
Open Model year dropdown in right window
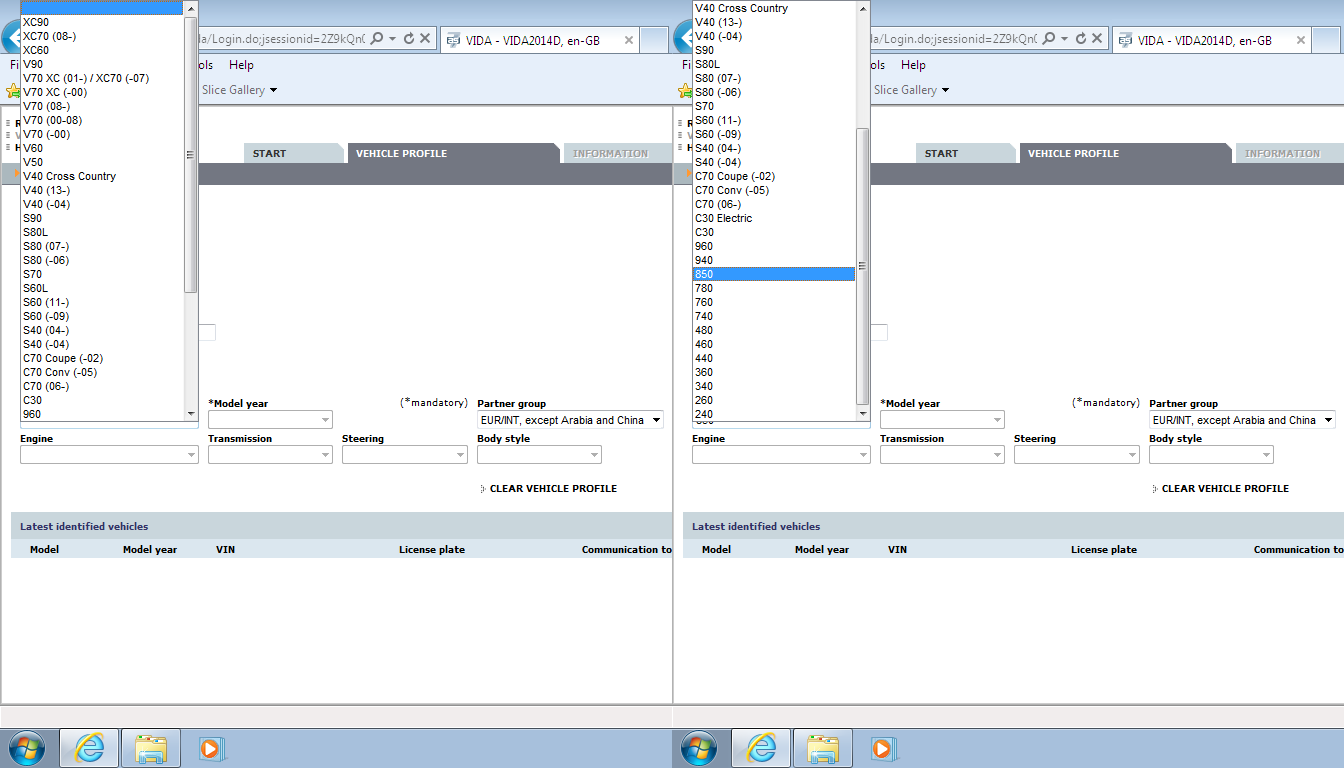tap(942, 420)
